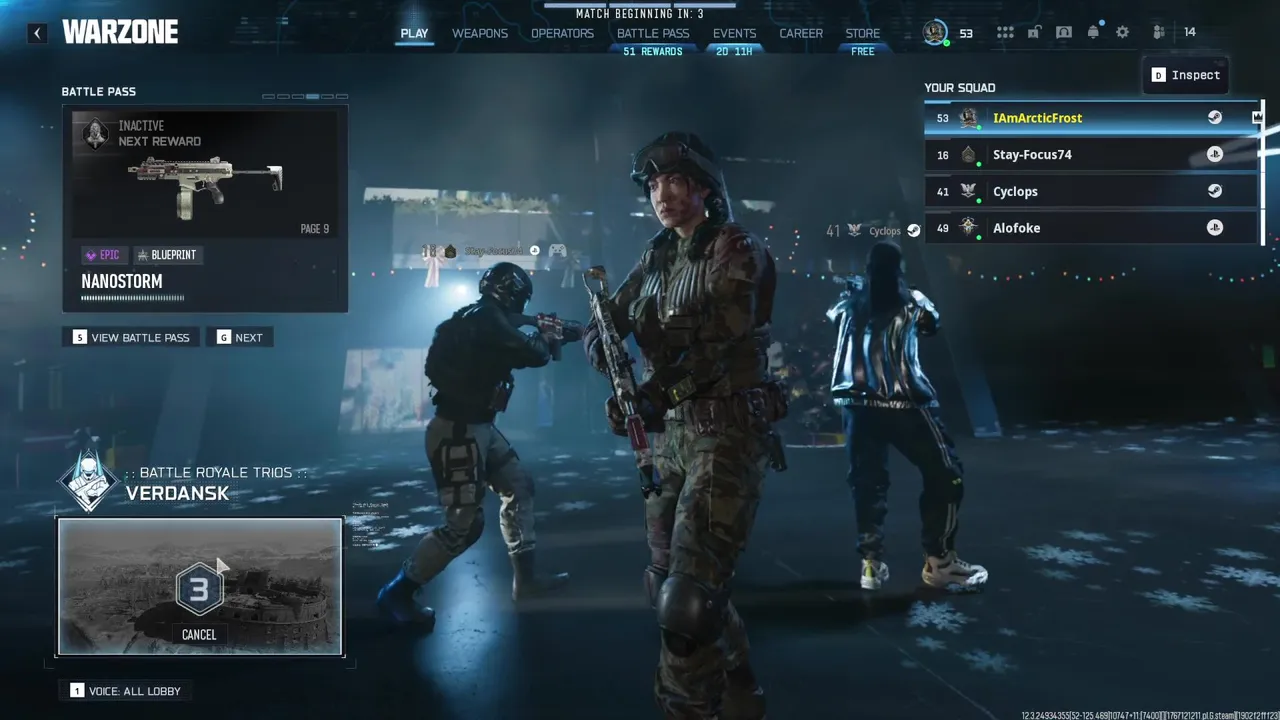1280x720 pixels.
Task: Click the FREE label under Store
Action: tap(863, 52)
